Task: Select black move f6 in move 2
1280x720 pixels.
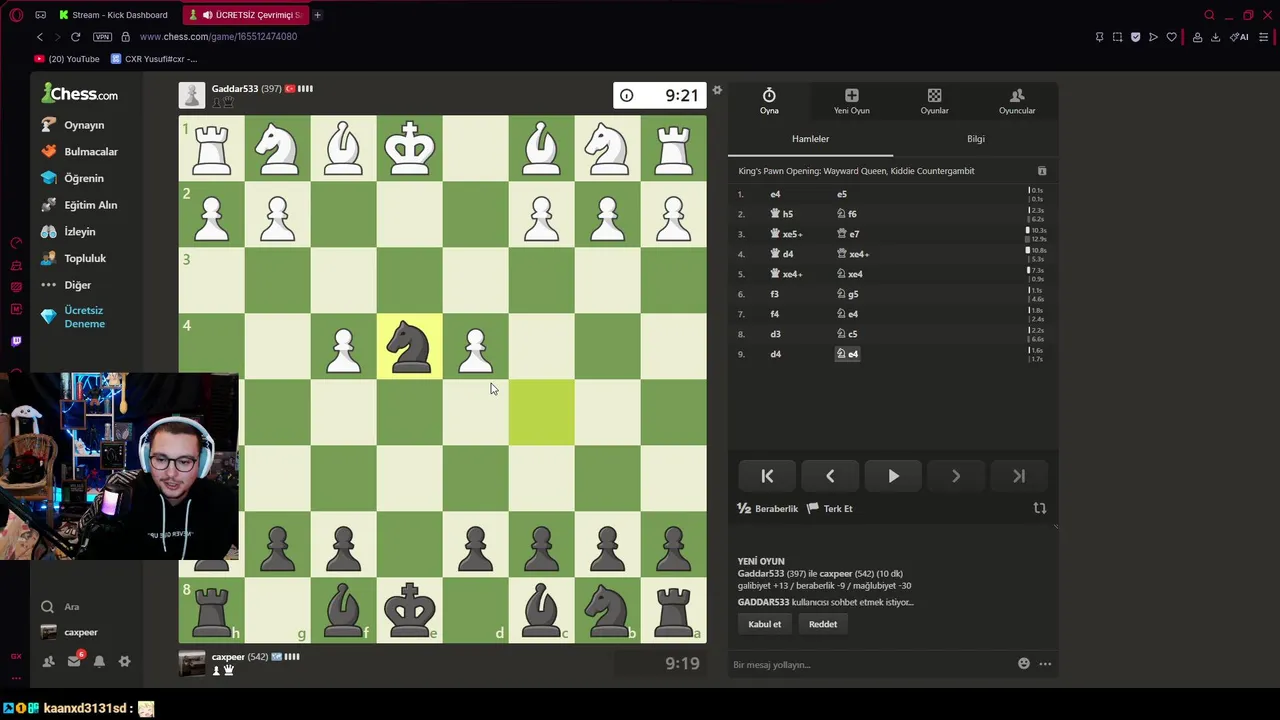Action: [x=847, y=214]
